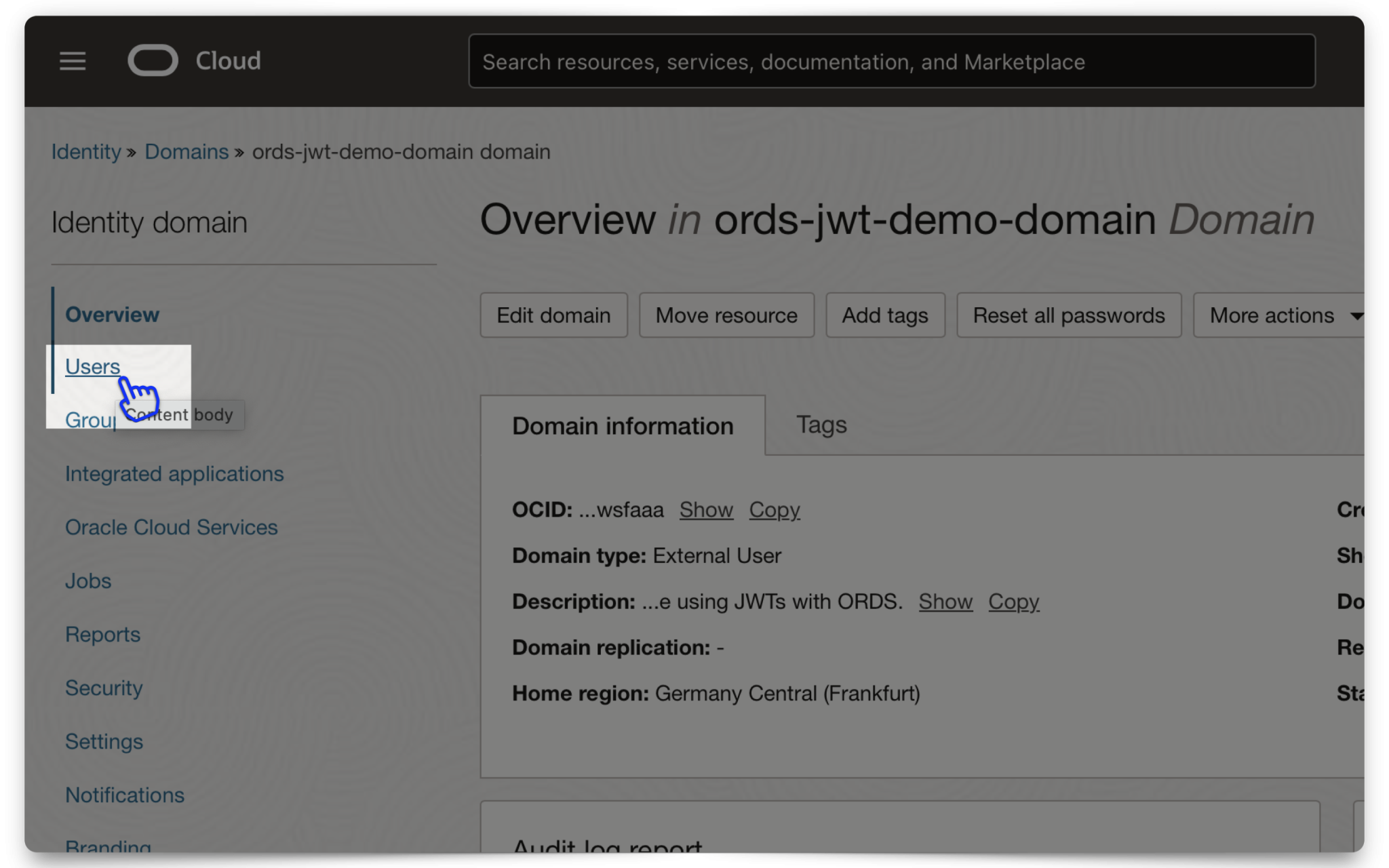Open the Security section in sidebar
Image resolution: width=1389 pixels, height=868 pixels.
click(104, 688)
